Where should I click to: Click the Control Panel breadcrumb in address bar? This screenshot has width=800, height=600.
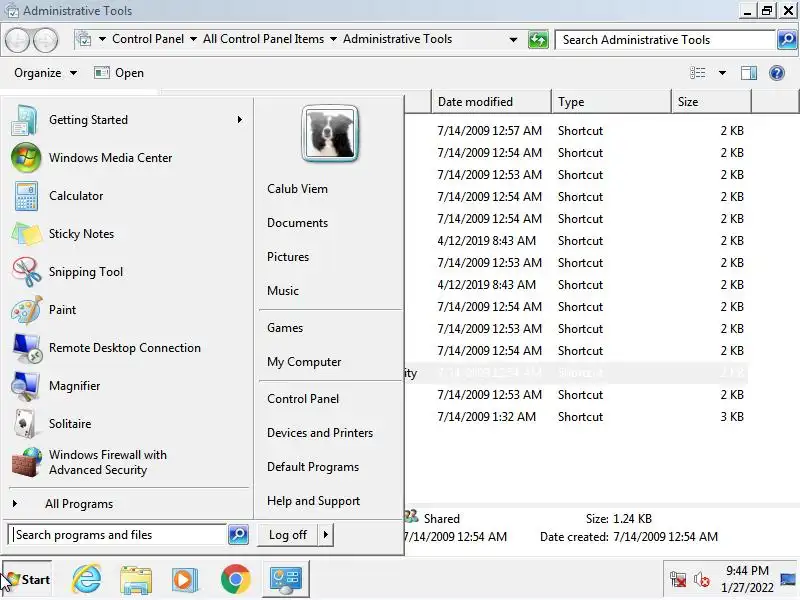148,39
